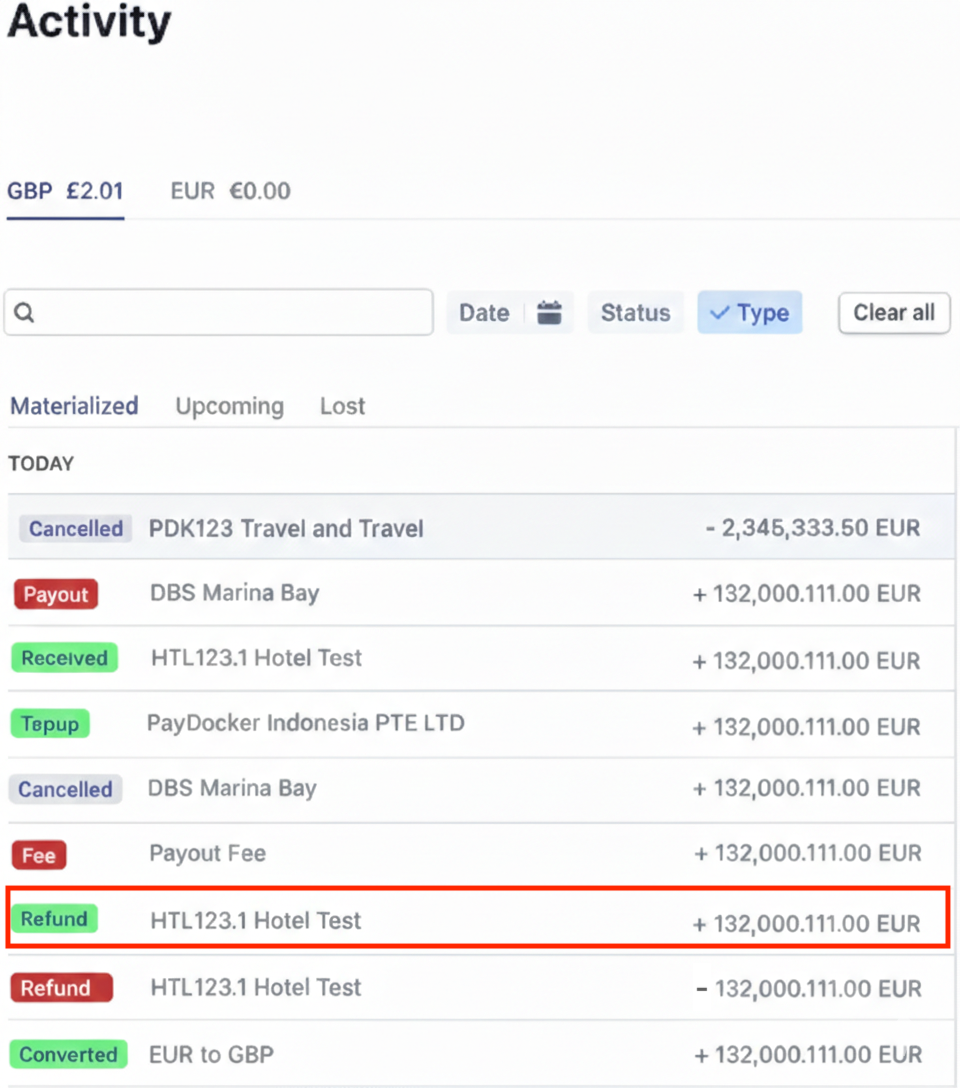The height and width of the screenshot is (1088, 960).
Task: Switch to the Upcoming tab
Action: pyautogui.click(x=229, y=406)
